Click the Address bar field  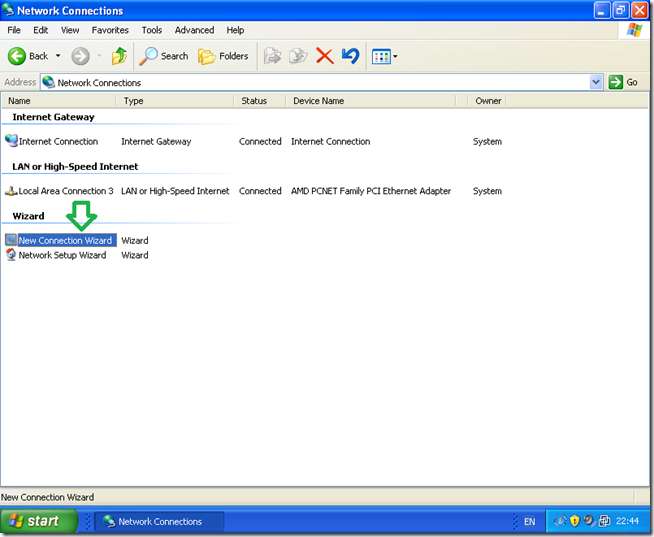tap(320, 83)
